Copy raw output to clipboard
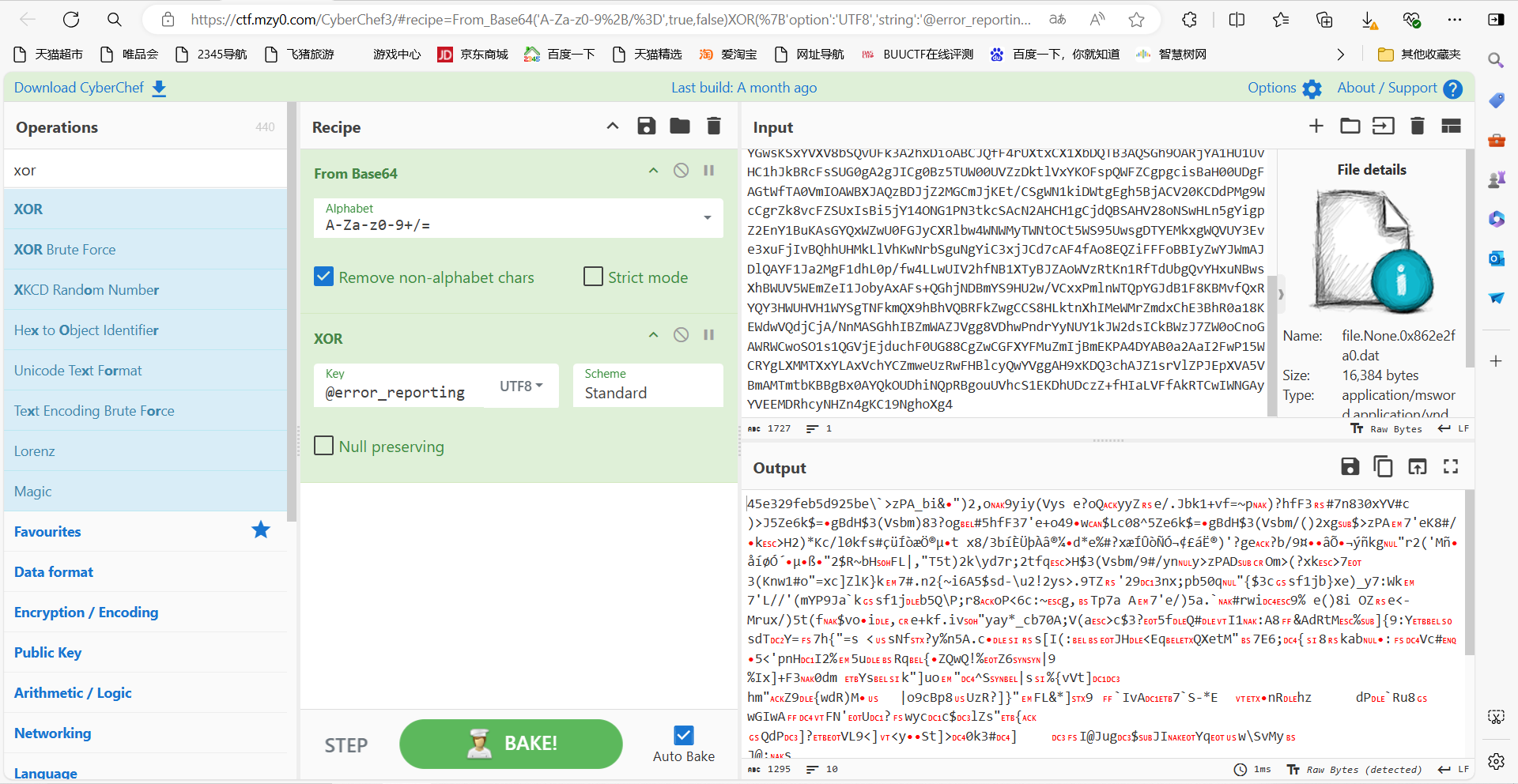The height and width of the screenshot is (784, 1518). point(1384,466)
